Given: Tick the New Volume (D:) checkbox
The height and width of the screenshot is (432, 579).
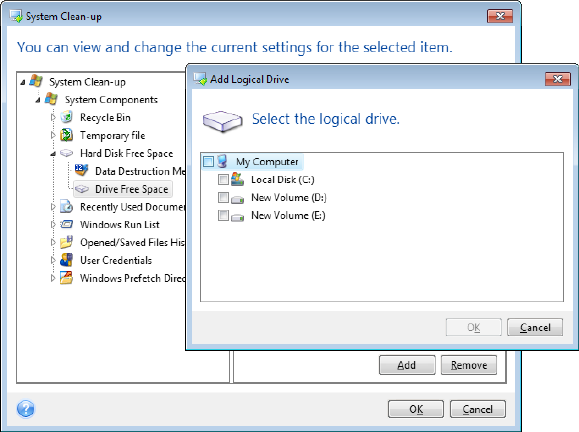Looking at the screenshot, I should [223, 197].
